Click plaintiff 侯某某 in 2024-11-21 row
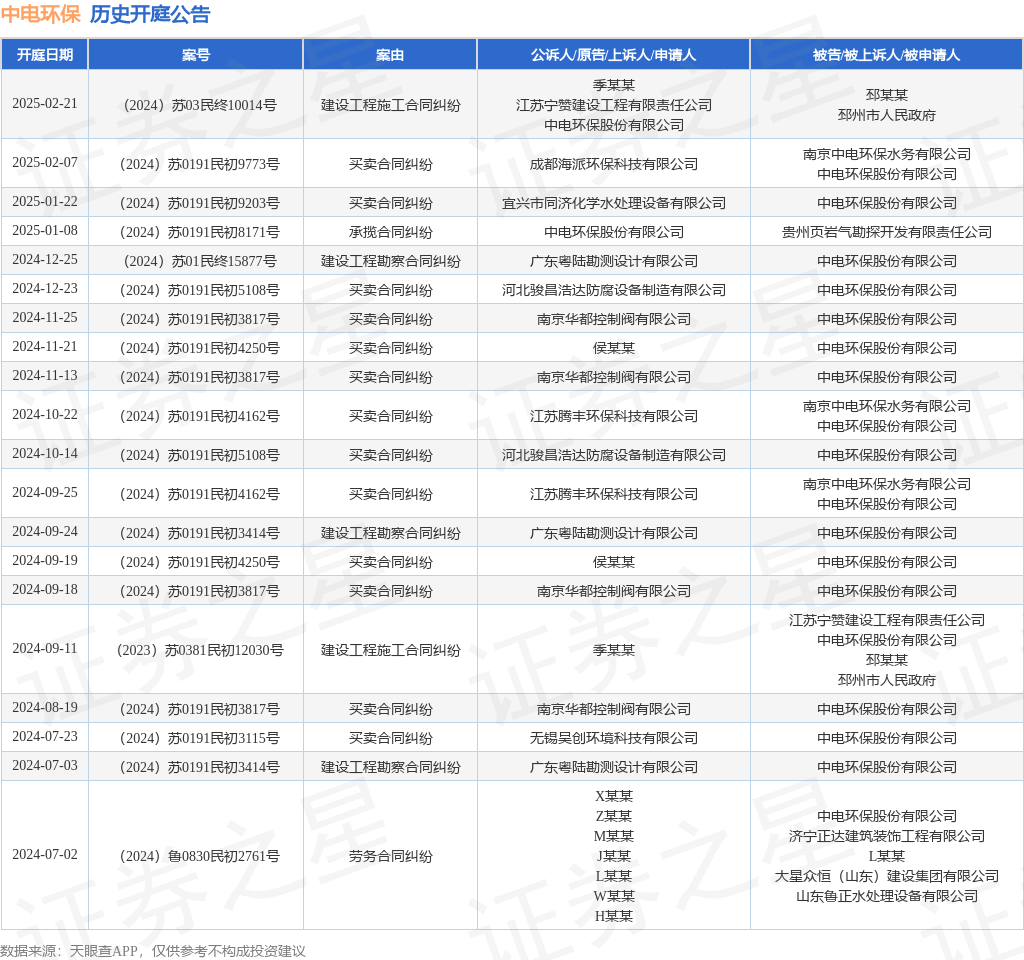 pos(613,348)
